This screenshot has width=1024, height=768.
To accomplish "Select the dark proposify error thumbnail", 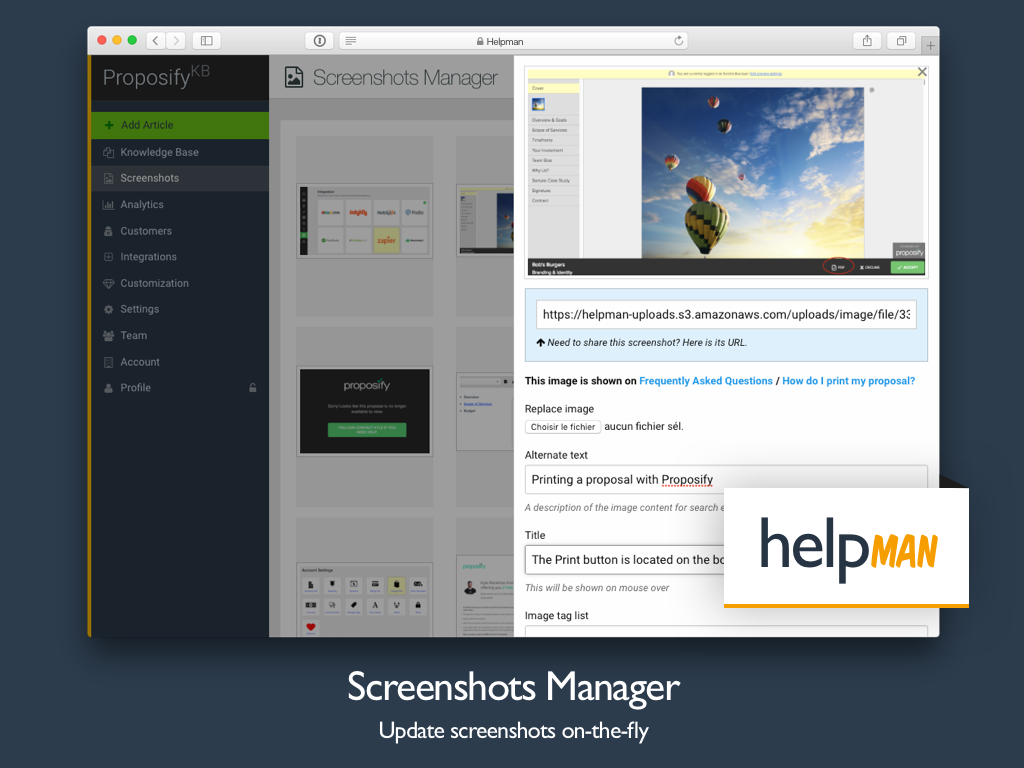I will (364, 411).
